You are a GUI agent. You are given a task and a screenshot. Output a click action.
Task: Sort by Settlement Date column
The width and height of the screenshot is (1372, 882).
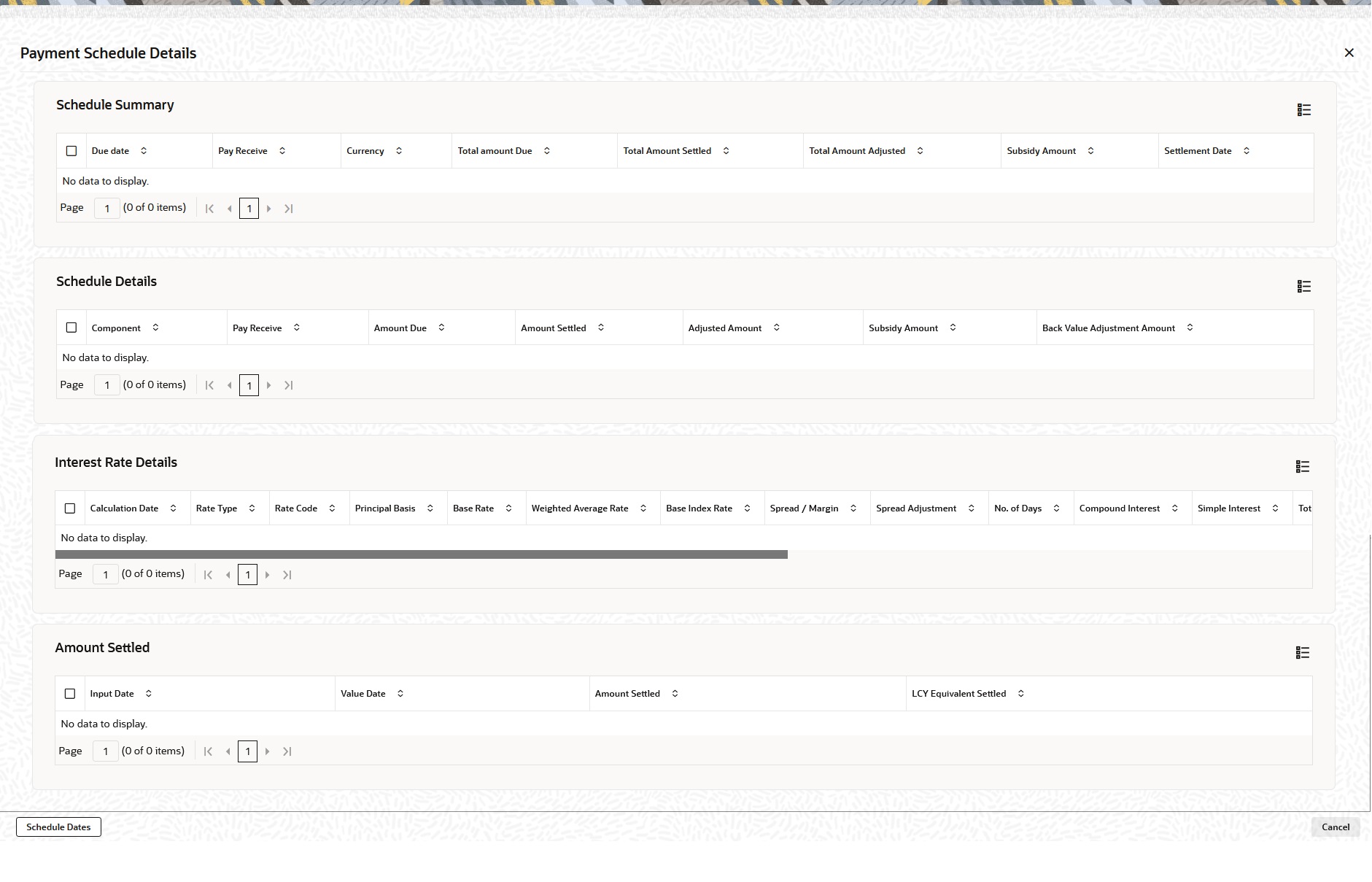pyautogui.click(x=1247, y=151)
